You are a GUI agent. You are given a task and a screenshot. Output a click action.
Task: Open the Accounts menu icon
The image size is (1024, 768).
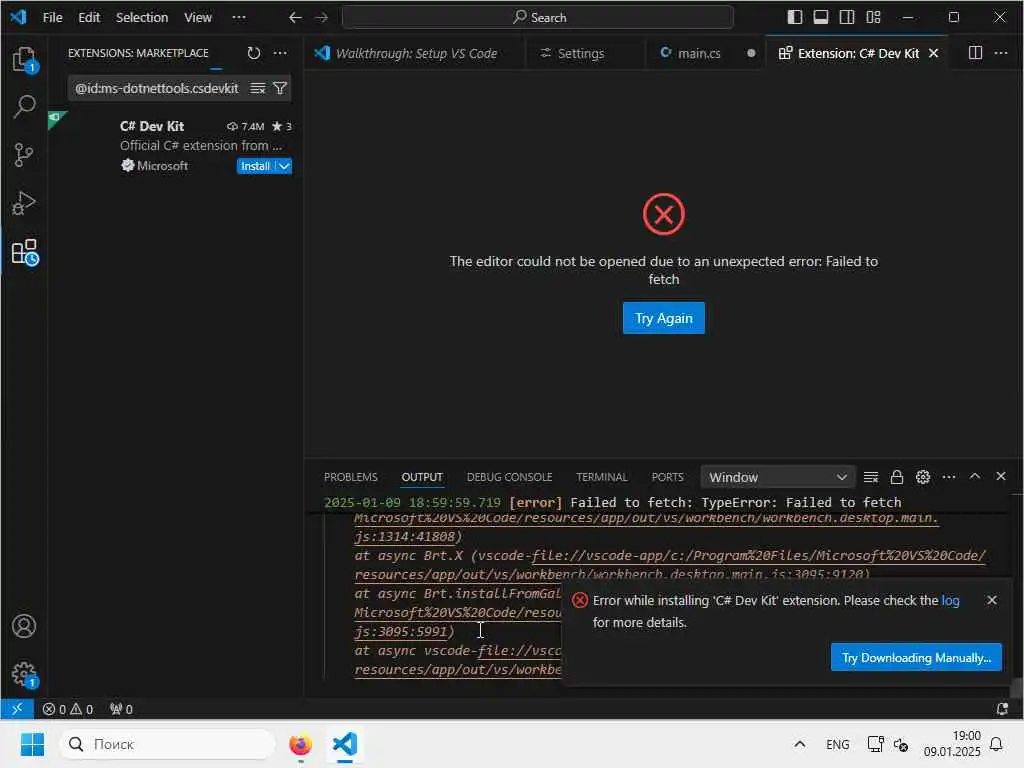pyautogui.click(x=24, y=626)
